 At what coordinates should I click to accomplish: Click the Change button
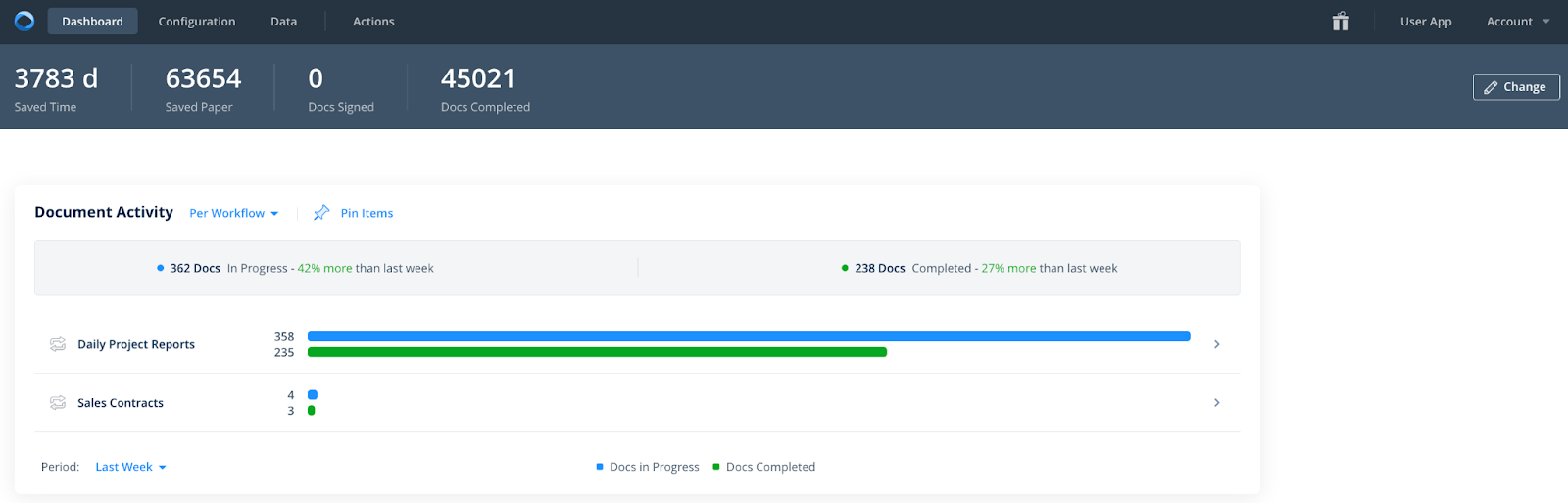[x=1516, y=87]
